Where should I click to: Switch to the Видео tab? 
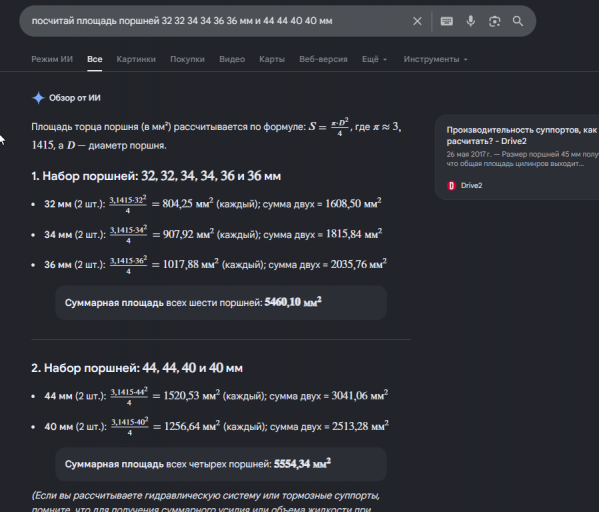pyautogui.click(x=232, y=59)
